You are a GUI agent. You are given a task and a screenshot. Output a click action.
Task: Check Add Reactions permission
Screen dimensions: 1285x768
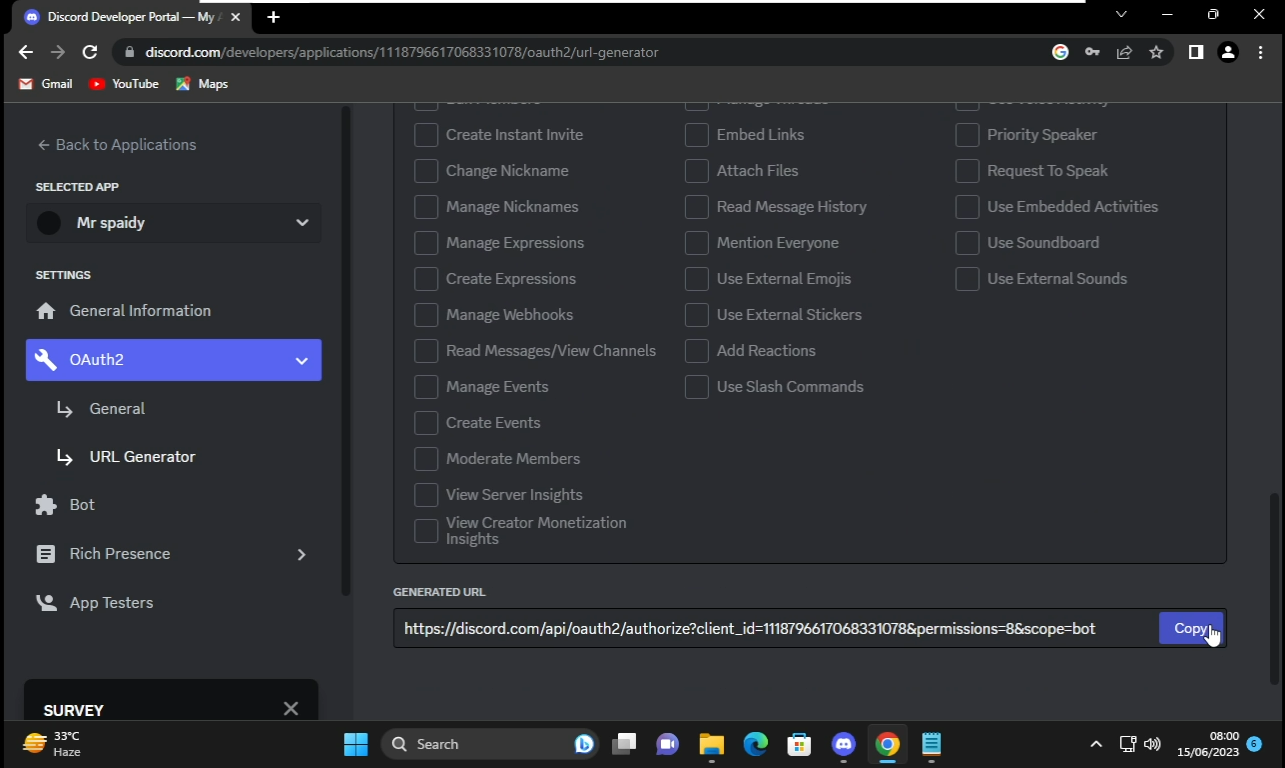click(697, 351)
